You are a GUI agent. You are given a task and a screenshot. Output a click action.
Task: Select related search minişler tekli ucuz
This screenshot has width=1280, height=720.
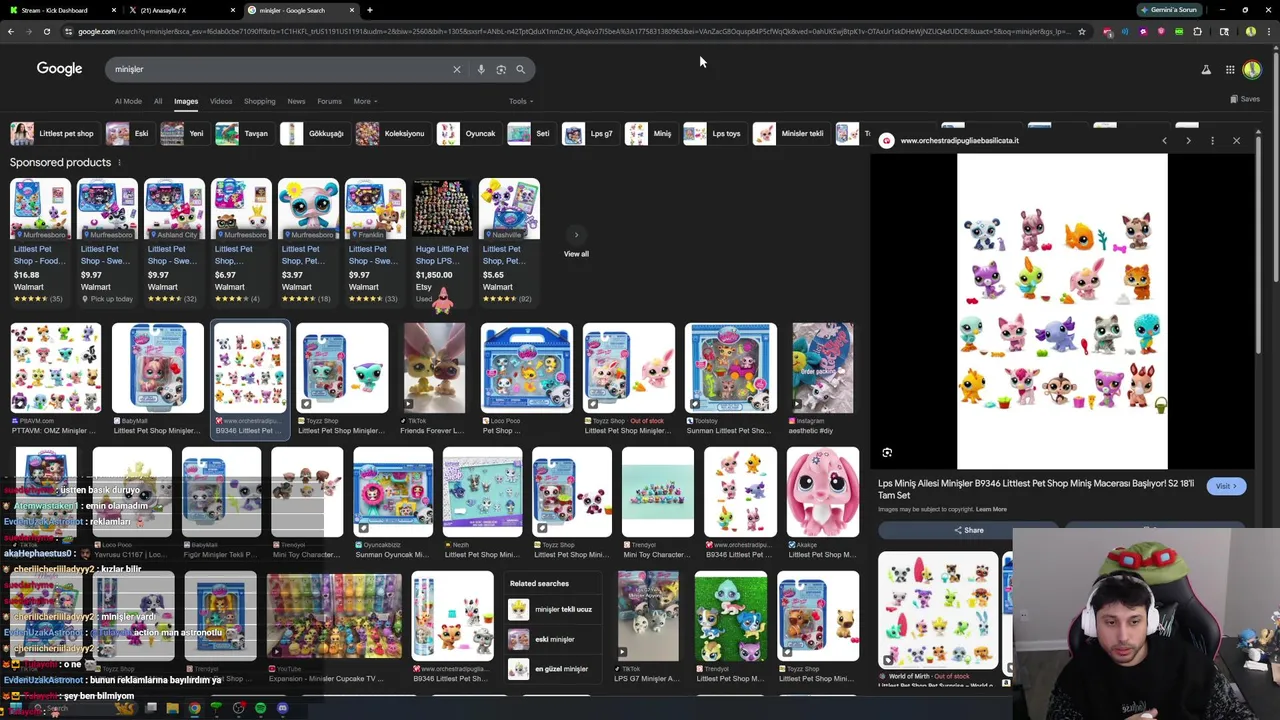click(552, 609)
